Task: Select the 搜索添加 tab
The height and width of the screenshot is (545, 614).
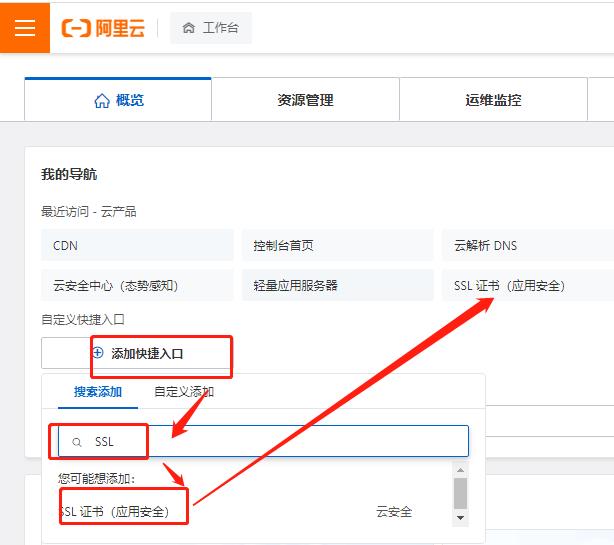Action: [98, 392]
